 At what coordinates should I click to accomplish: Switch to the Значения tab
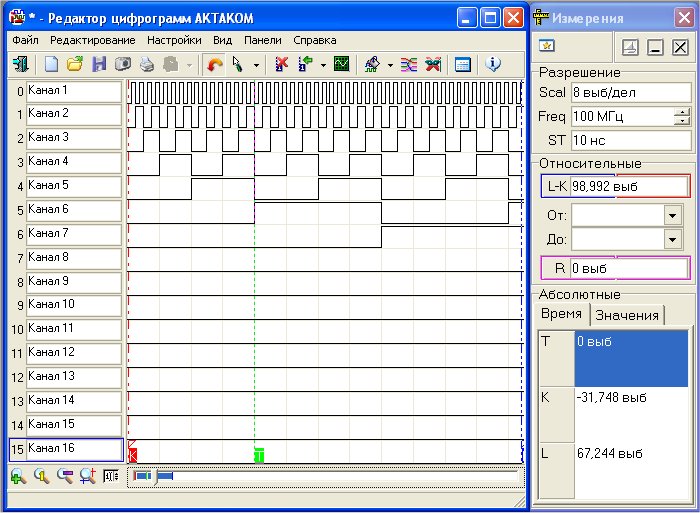(x=626, y=316)
